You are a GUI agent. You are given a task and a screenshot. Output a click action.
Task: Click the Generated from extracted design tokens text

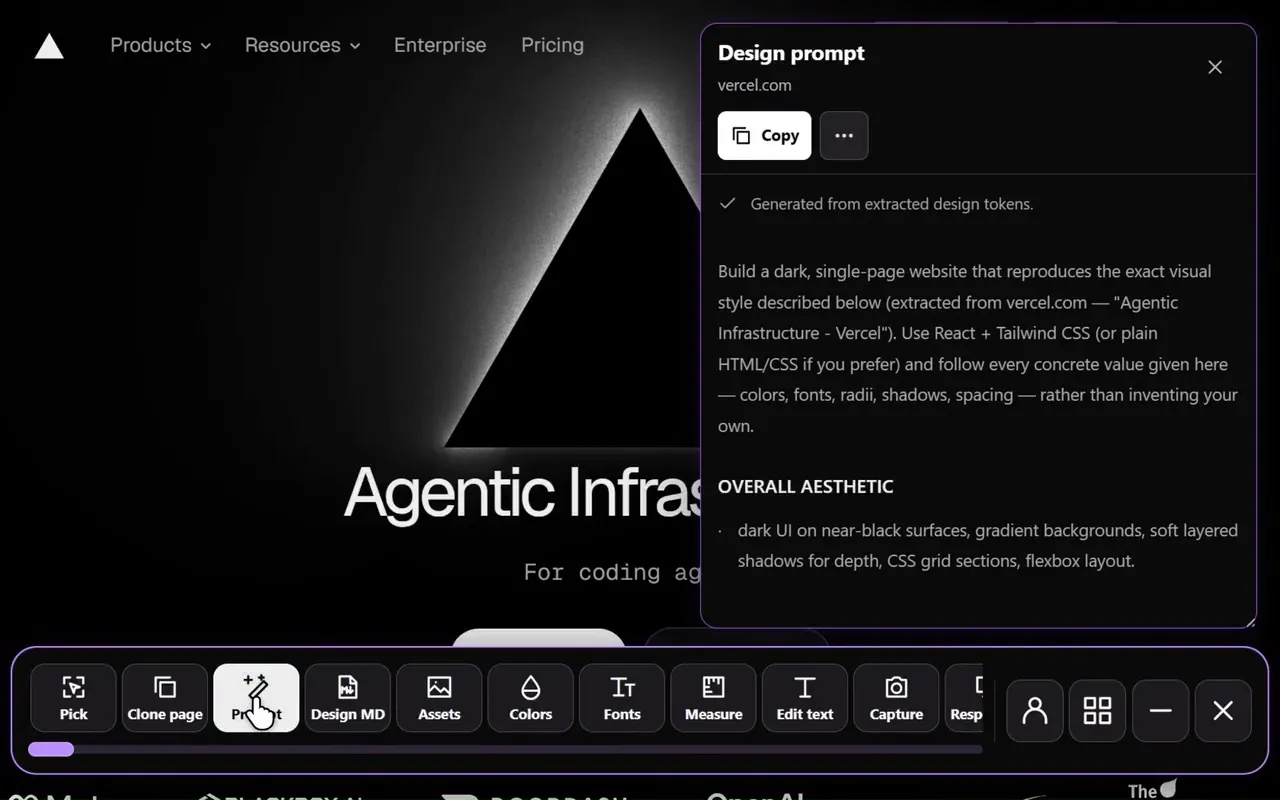click(x=892, y=204)
